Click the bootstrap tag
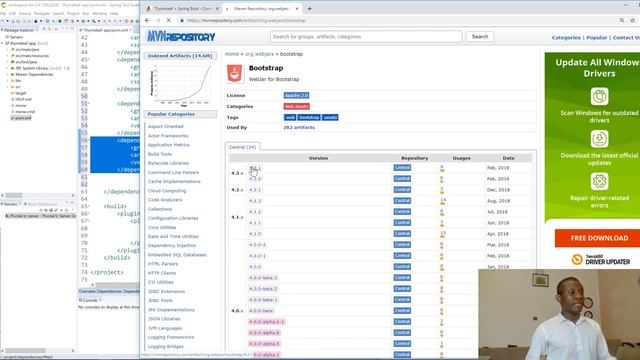The width and height of the screenshot is (640, 360). (309, 118)
